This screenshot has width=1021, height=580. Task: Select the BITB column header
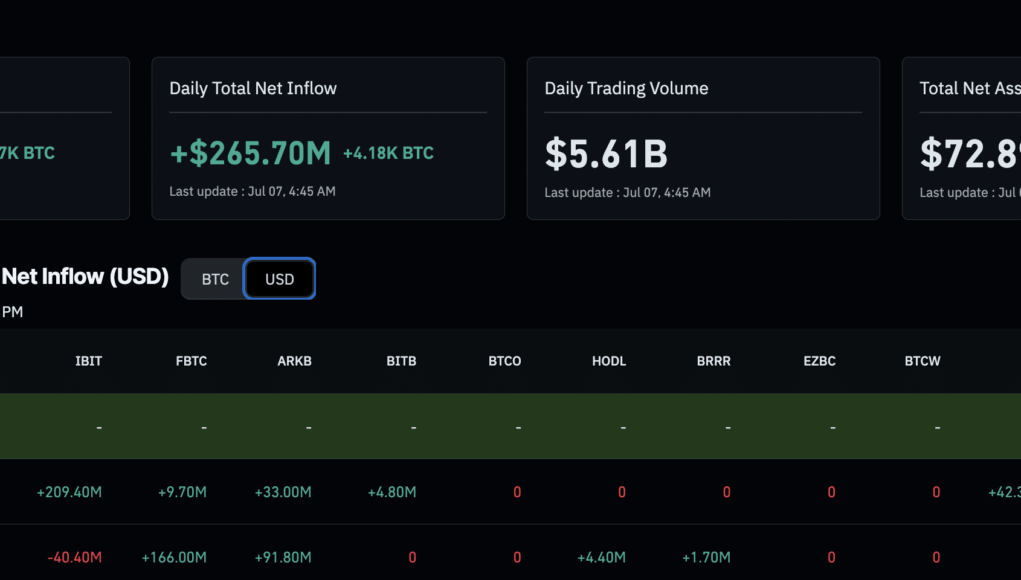tap(401, 361)
